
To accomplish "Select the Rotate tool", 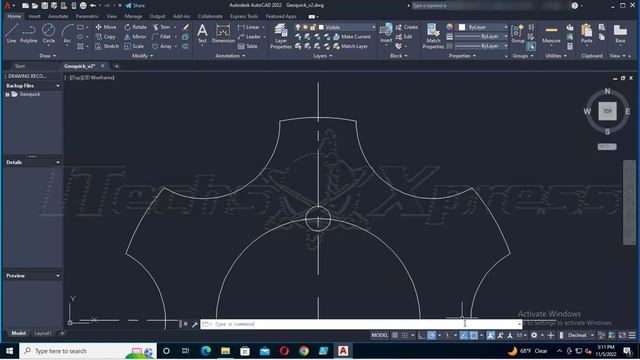I will 135,27.
